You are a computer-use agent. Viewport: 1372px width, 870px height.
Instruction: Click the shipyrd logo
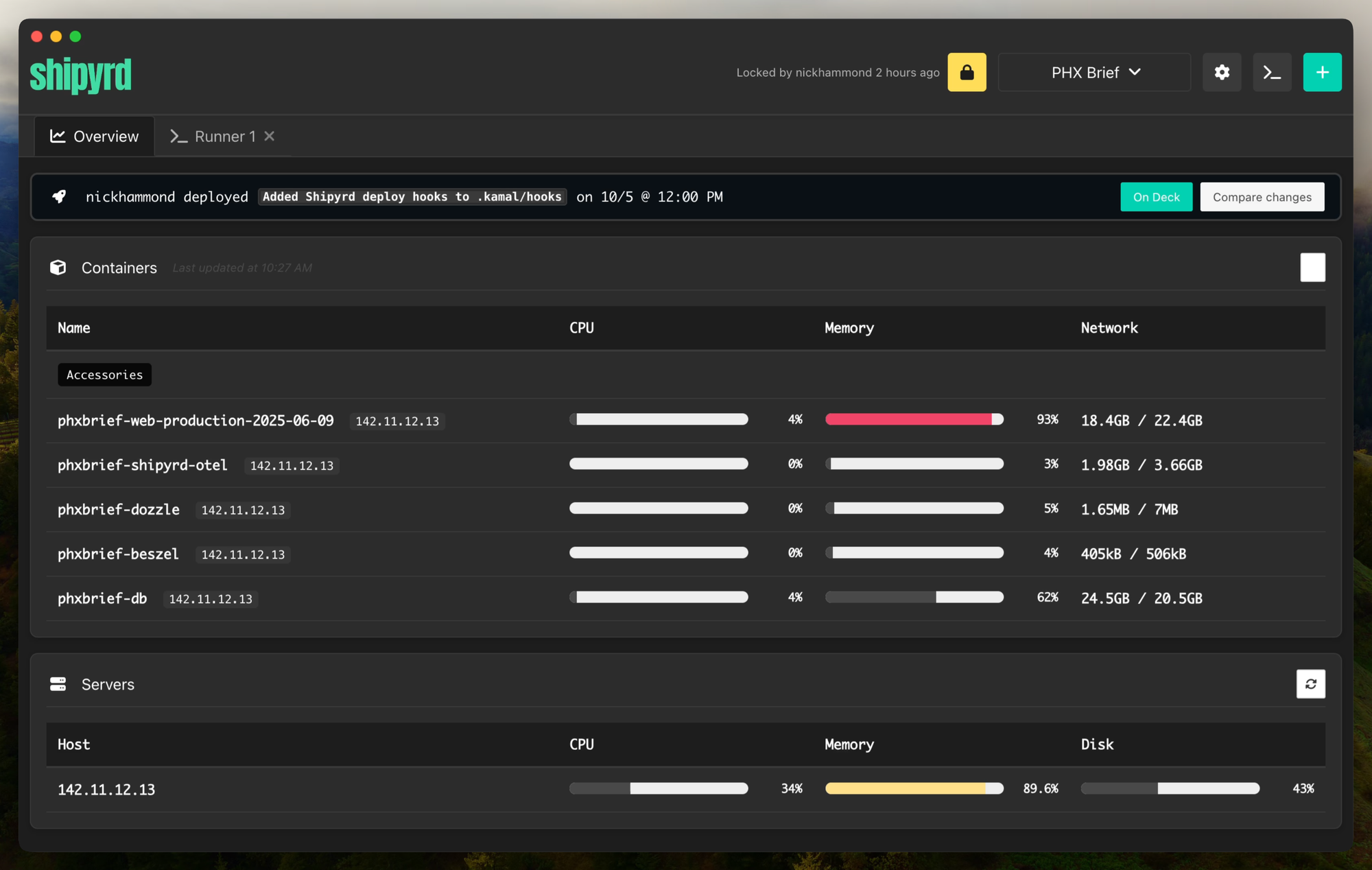tap(81, 75)
